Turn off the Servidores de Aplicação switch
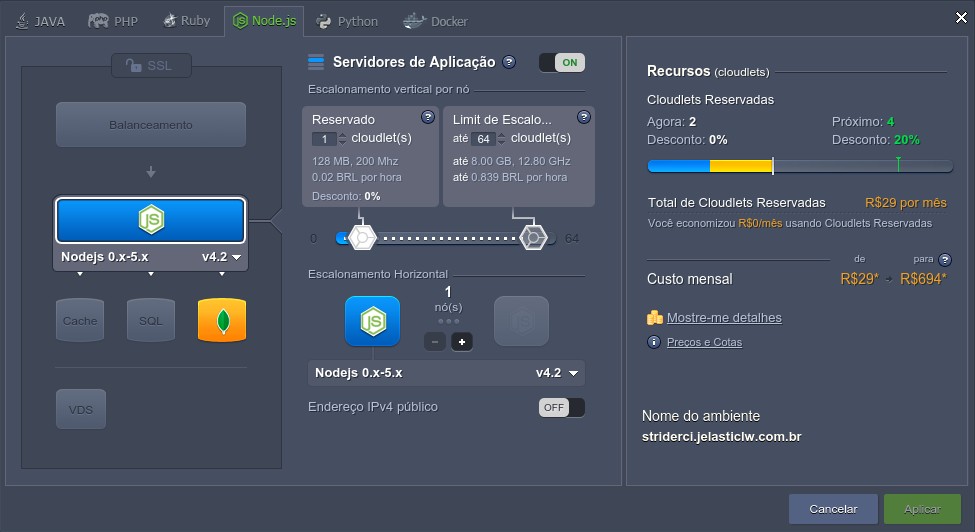Viewport: 975px width, 532px height. [x=562, y=62]
